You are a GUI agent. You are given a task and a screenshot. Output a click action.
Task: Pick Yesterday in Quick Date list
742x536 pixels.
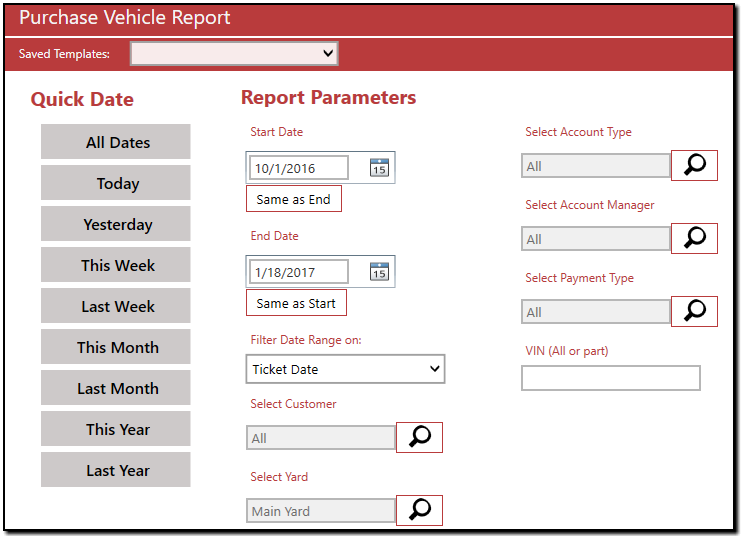coord(116,224)
